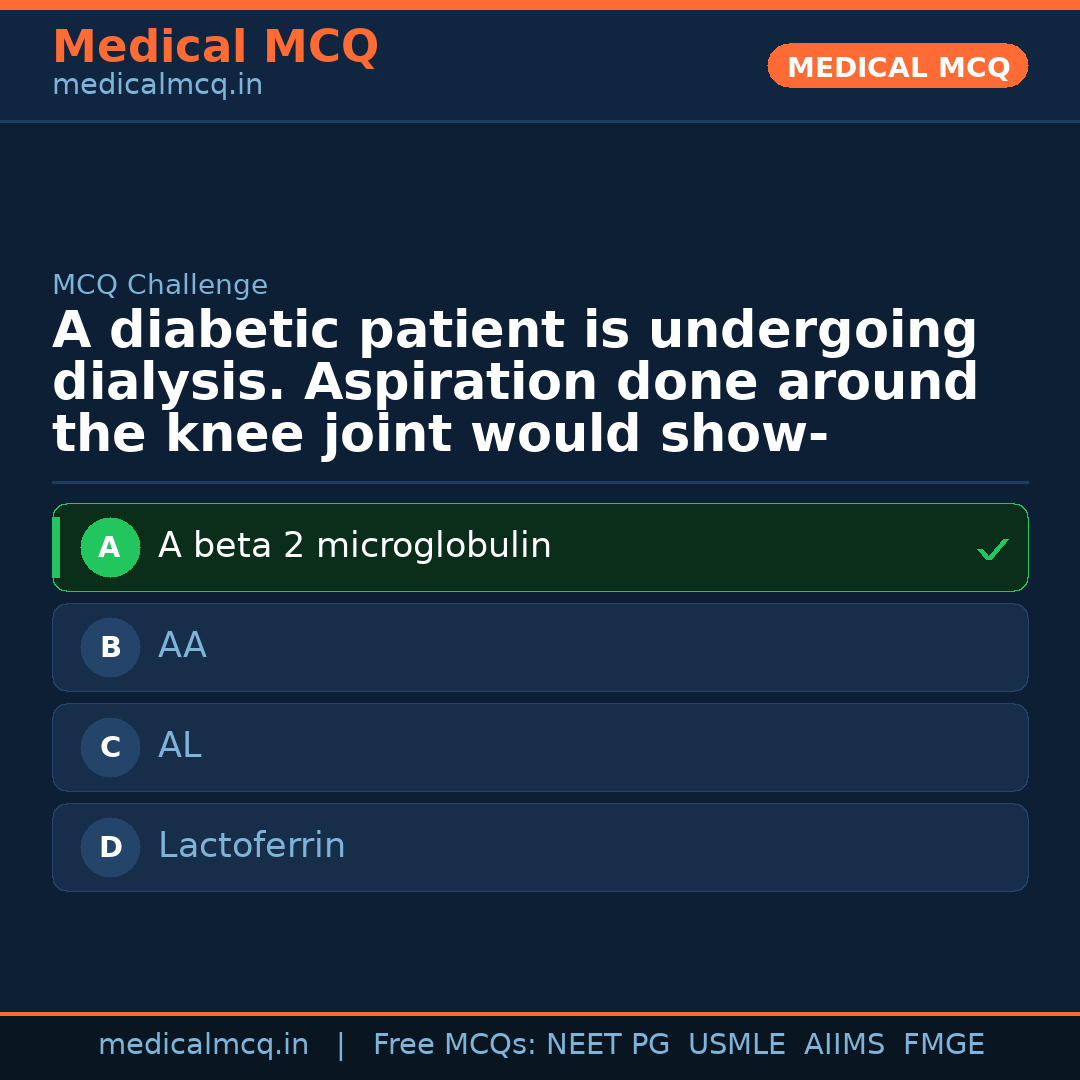1080x1080 pixels.
Task: Click the green accent bar on option A
Action: coord(56,547)
